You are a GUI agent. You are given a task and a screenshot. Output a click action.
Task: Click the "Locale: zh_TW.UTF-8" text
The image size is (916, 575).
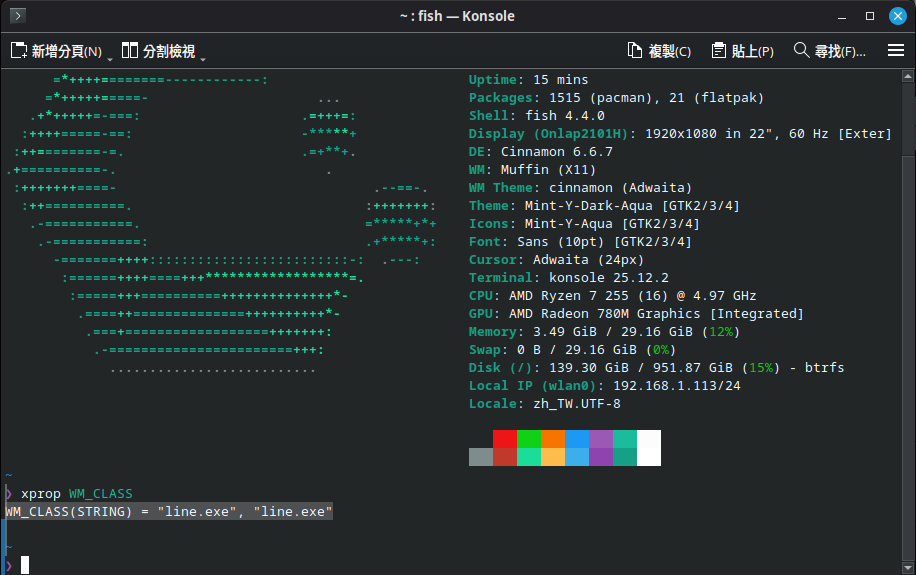tap(544, 404)
